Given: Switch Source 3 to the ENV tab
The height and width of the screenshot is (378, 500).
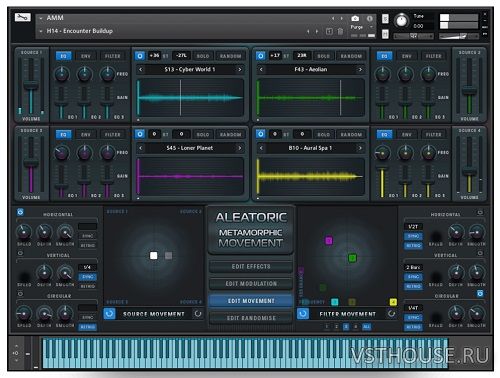Looking at the screenshot, I should (x=86, y=135).
